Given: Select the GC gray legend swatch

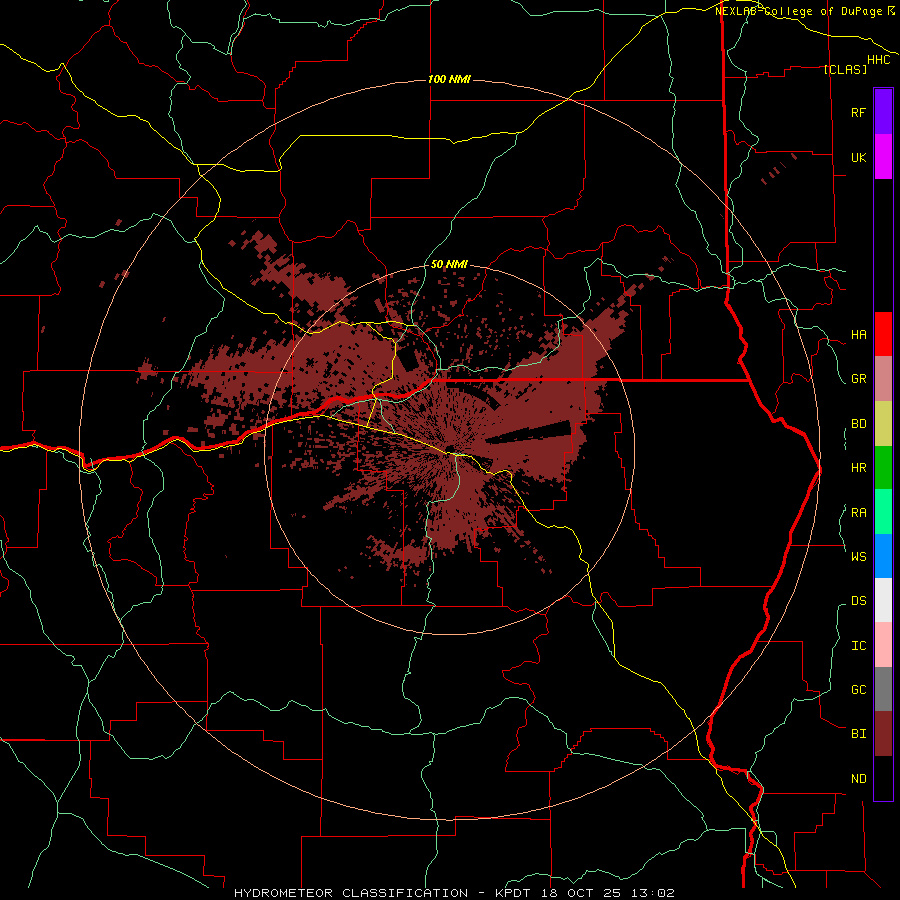Looking at the screenshot, I should tap(883, 689).
